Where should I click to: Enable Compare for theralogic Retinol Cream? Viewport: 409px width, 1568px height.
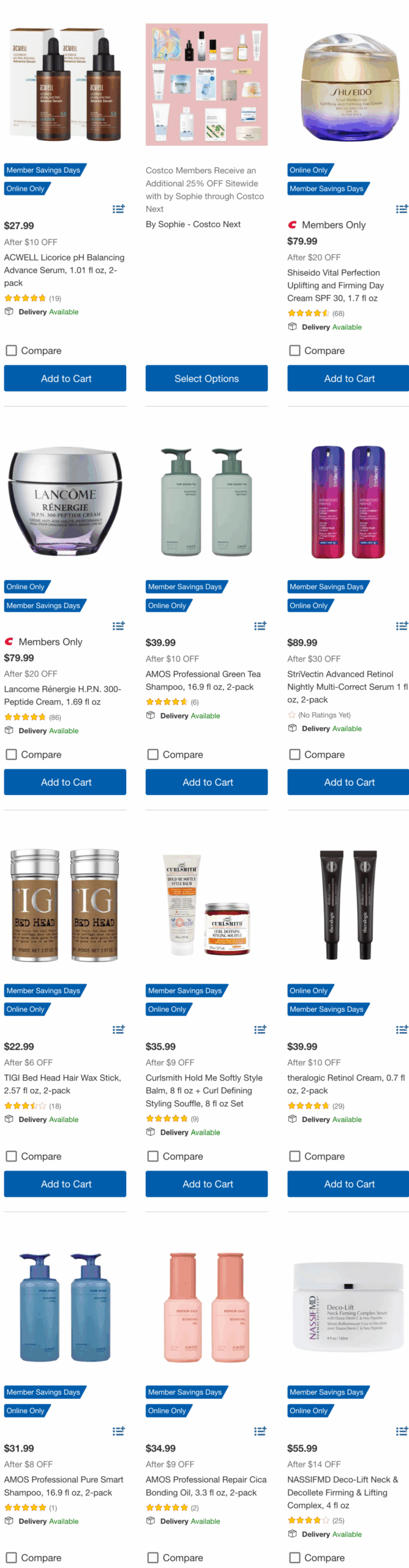pyautogui.click(x=295, y=1156)
